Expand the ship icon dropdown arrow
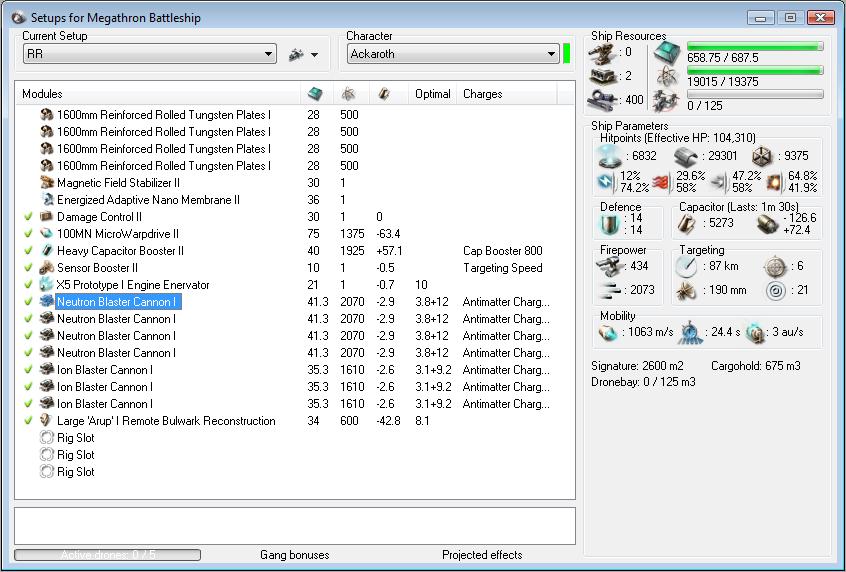This screenshot has width=846, height=572. click(314, 55)
